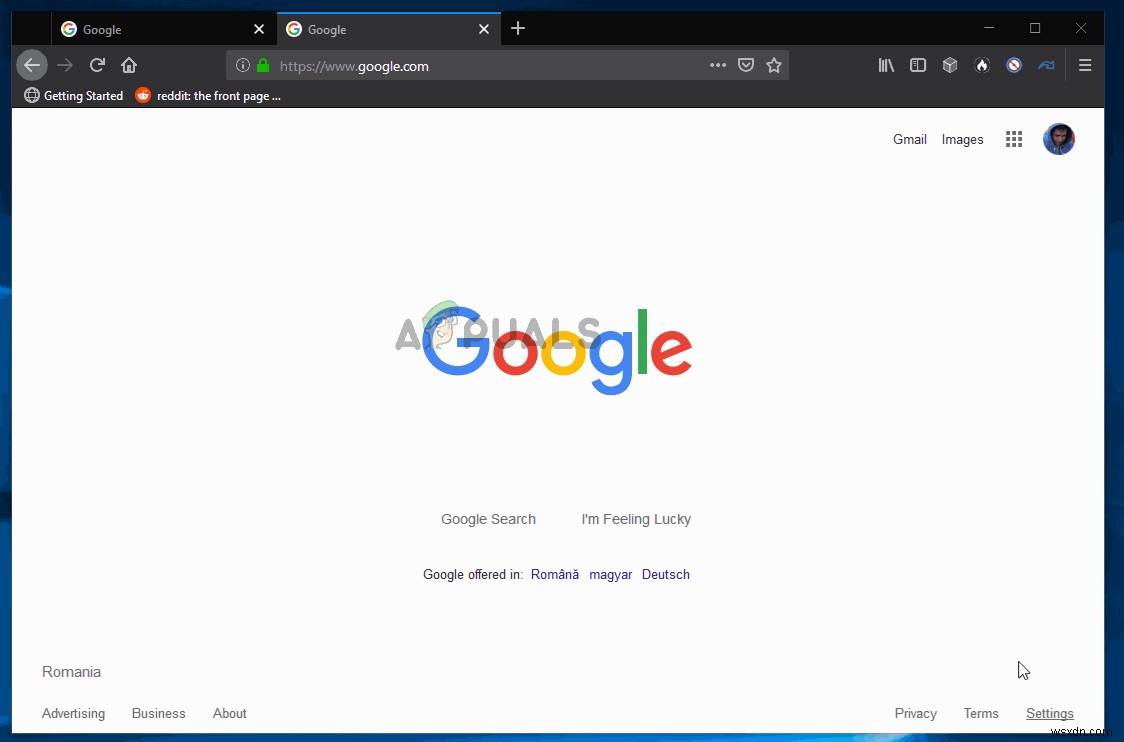Viewport: 1124px width, 742px height.
Task: Open the Google apps grid launcher
Action: point(1014,139)
